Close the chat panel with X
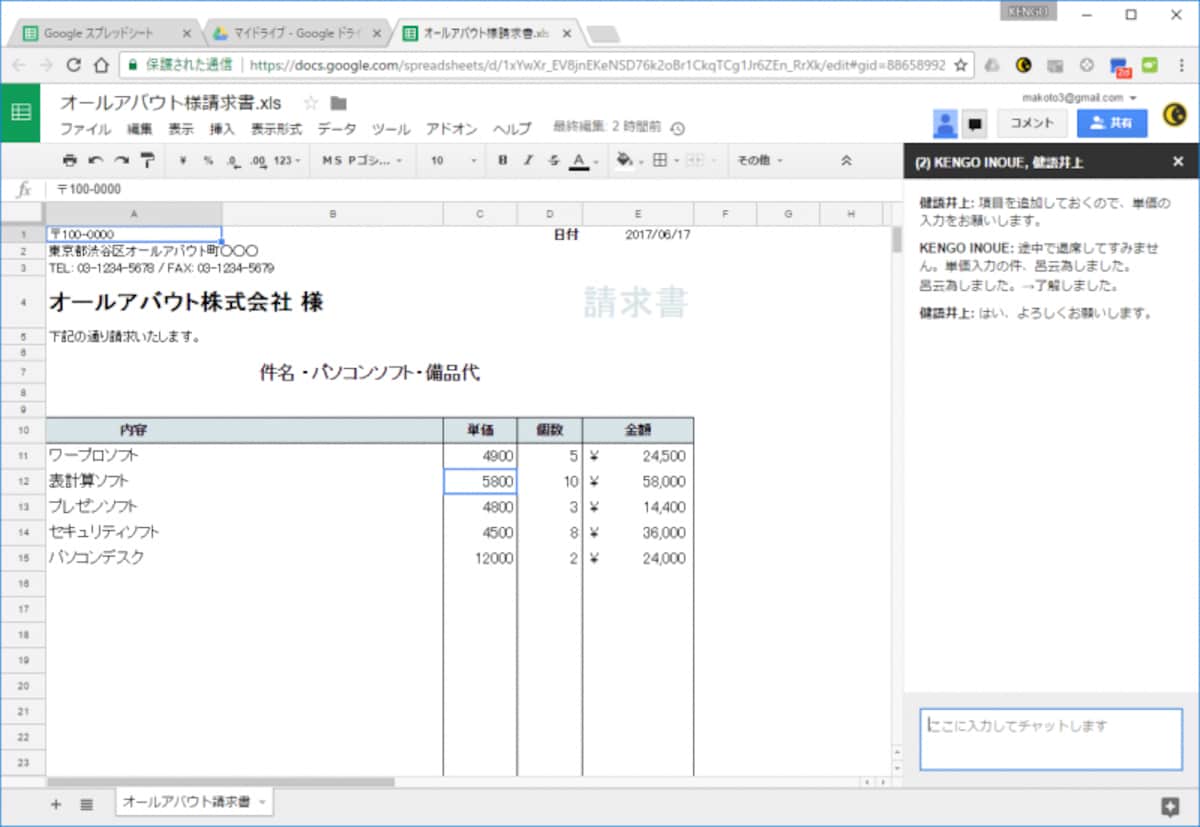 [x=1178, y=161]
